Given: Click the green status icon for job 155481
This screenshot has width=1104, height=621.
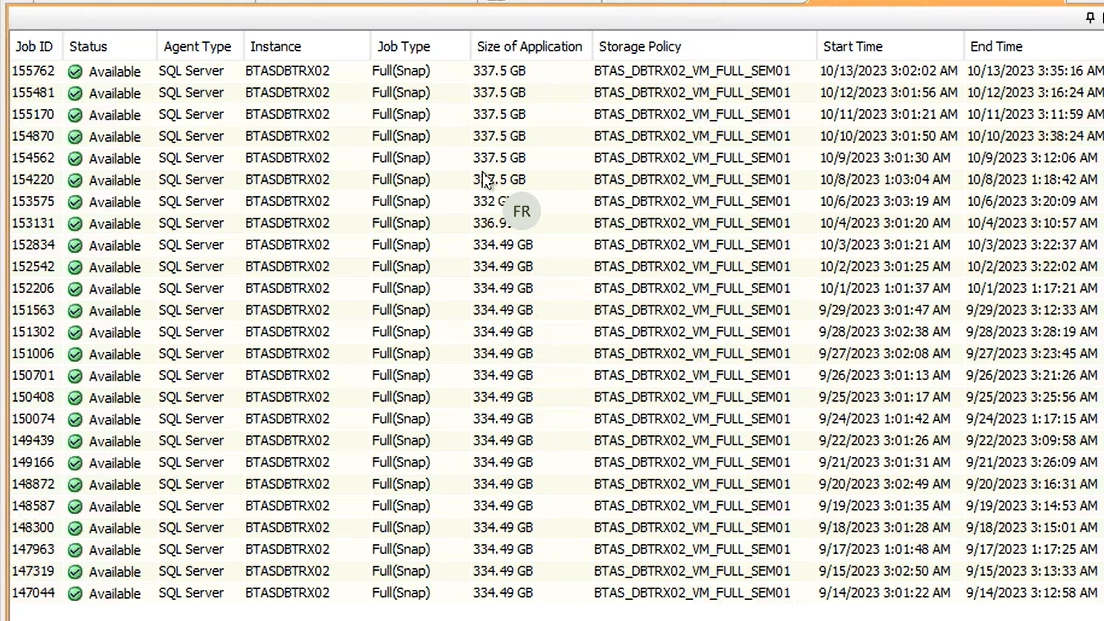Looking at the screenshot, I should point(75,94).
